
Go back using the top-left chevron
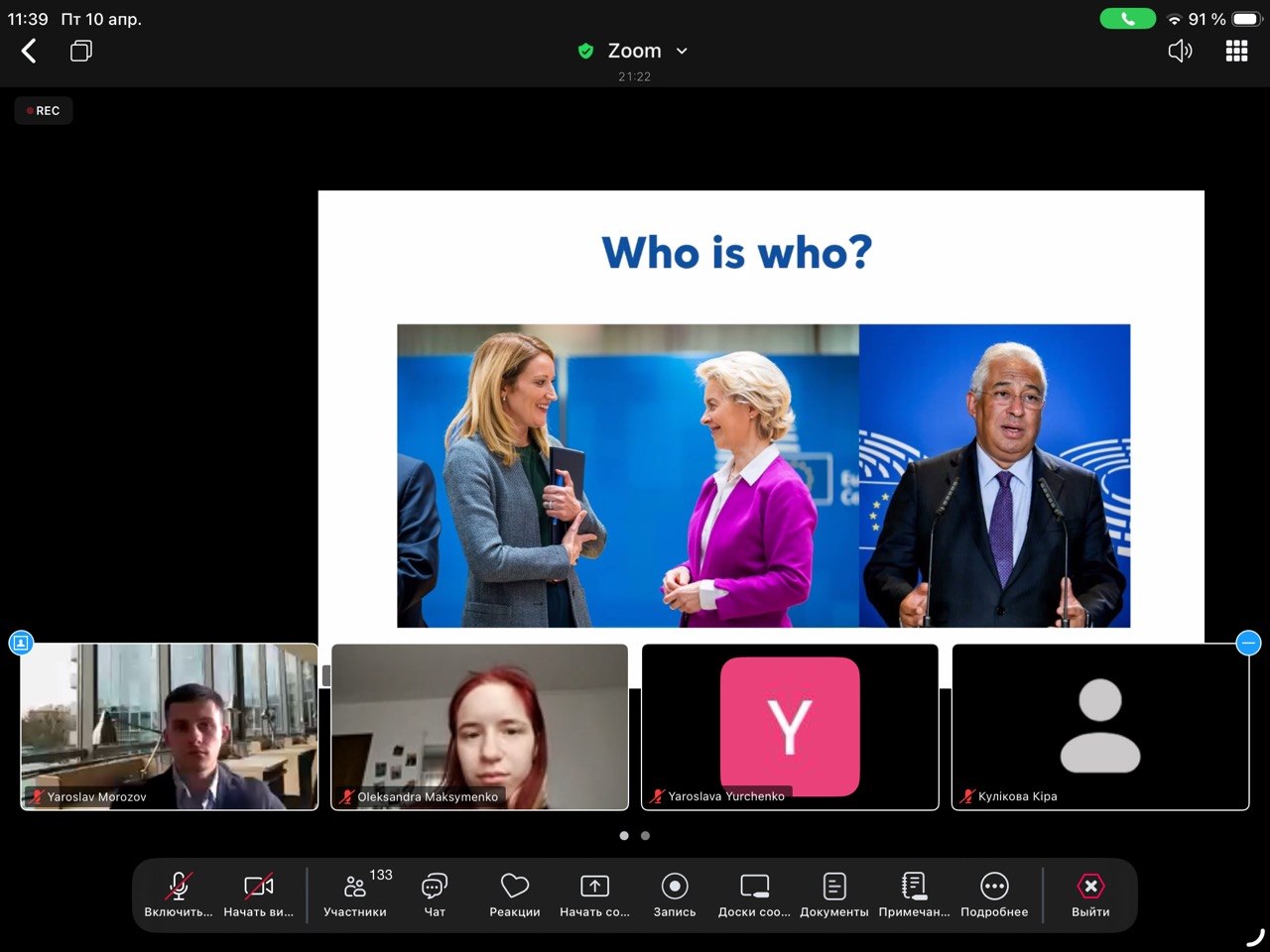tap(29, 52)
